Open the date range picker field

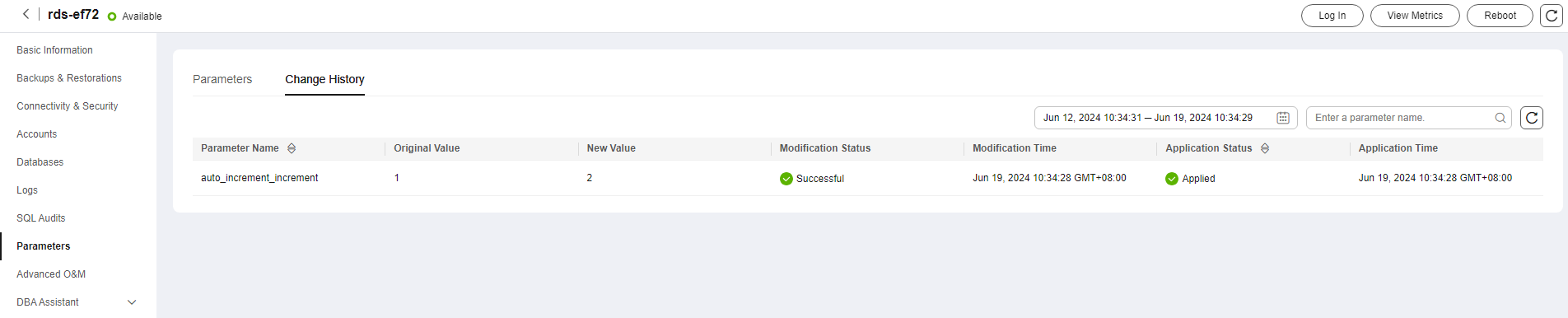coord(1165,118)
